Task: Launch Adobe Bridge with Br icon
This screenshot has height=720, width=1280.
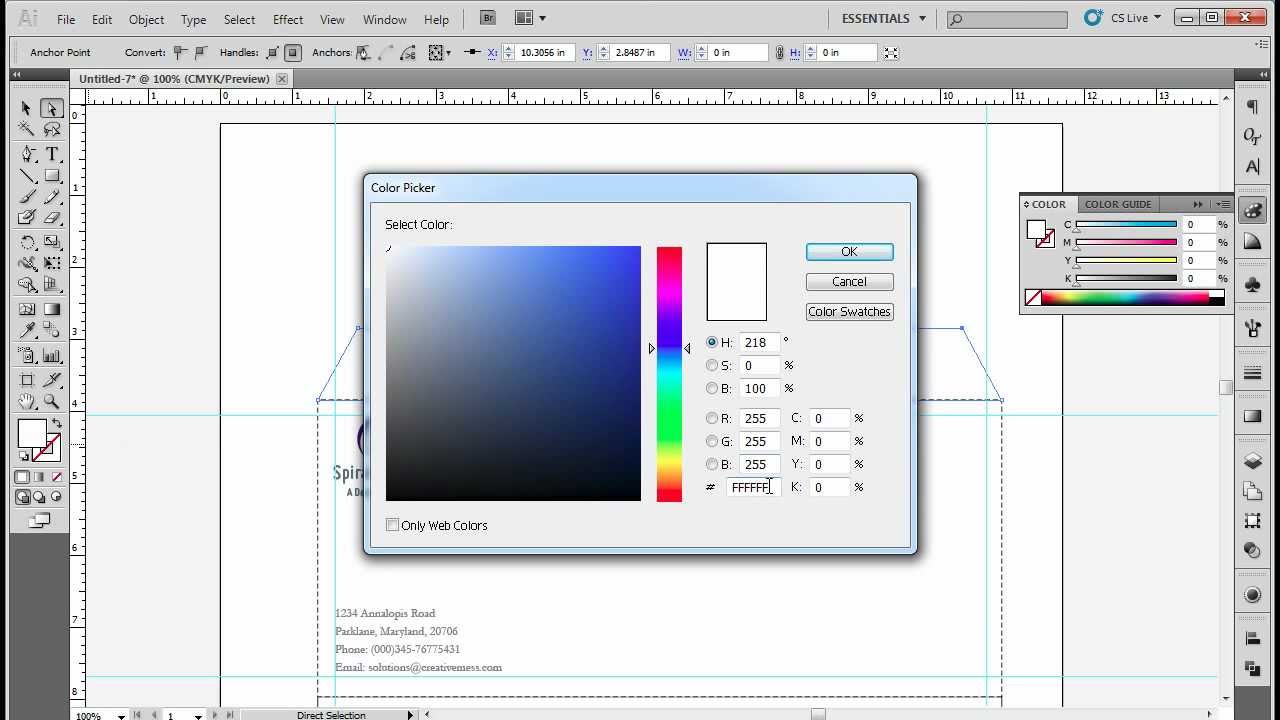Action: [x=487, y=18]
